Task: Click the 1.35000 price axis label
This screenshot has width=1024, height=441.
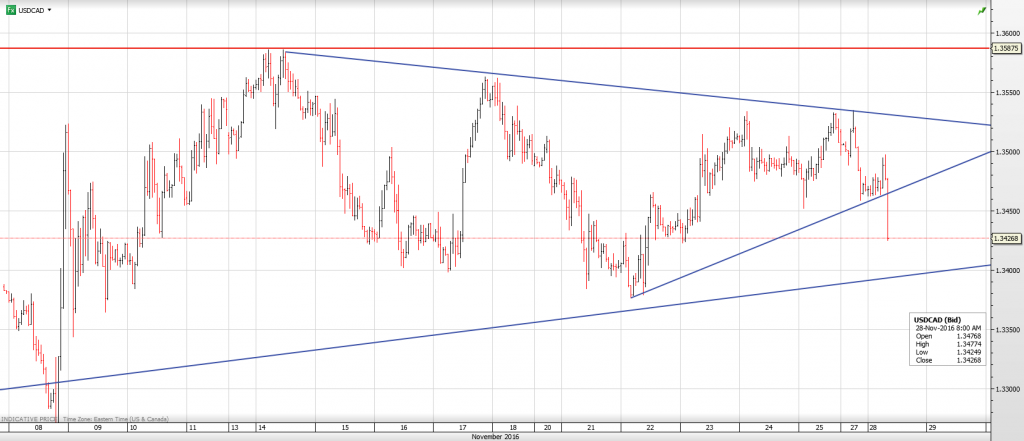Action: click(1007, 152)
